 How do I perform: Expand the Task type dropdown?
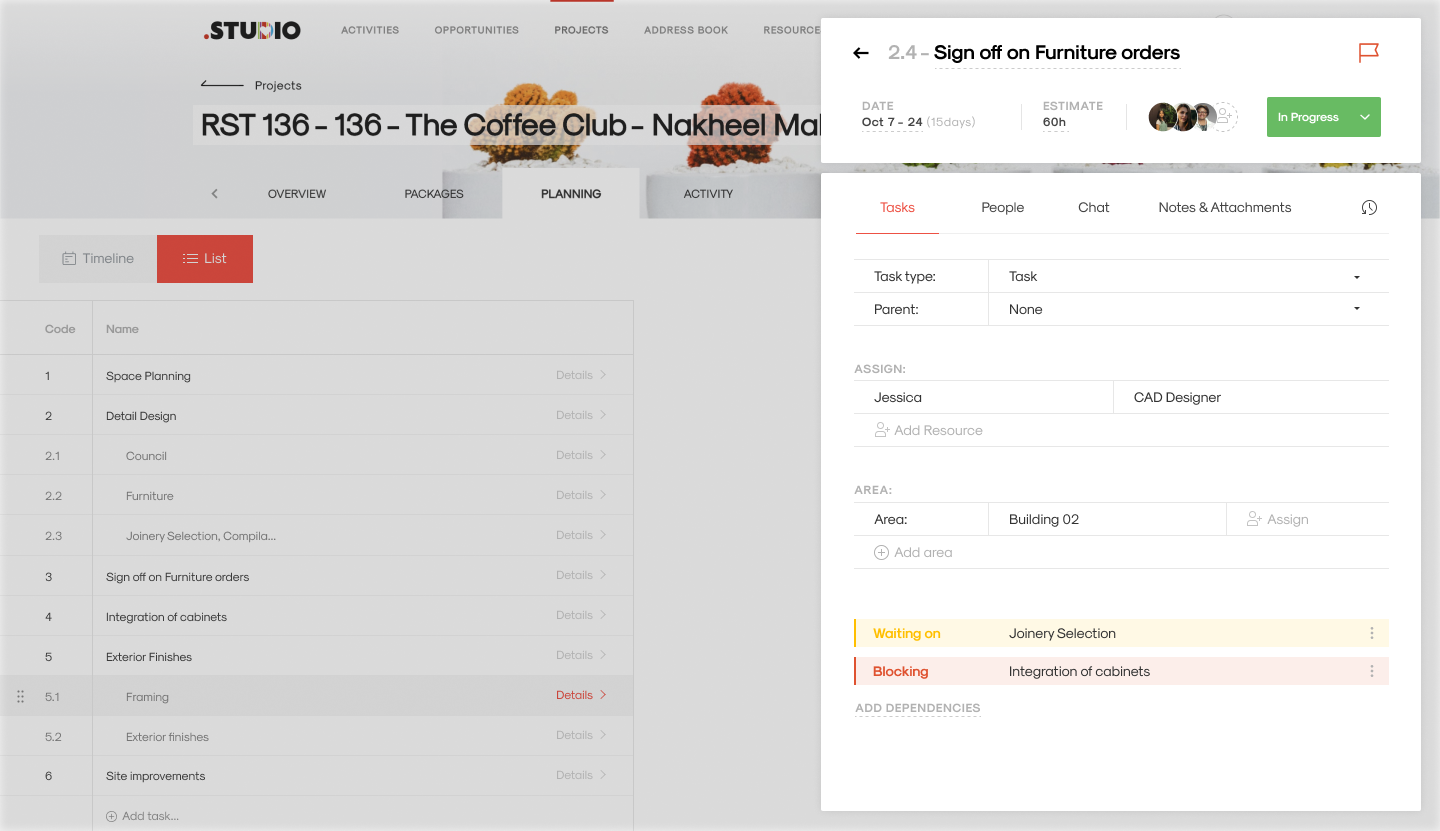coord(1356,277)
